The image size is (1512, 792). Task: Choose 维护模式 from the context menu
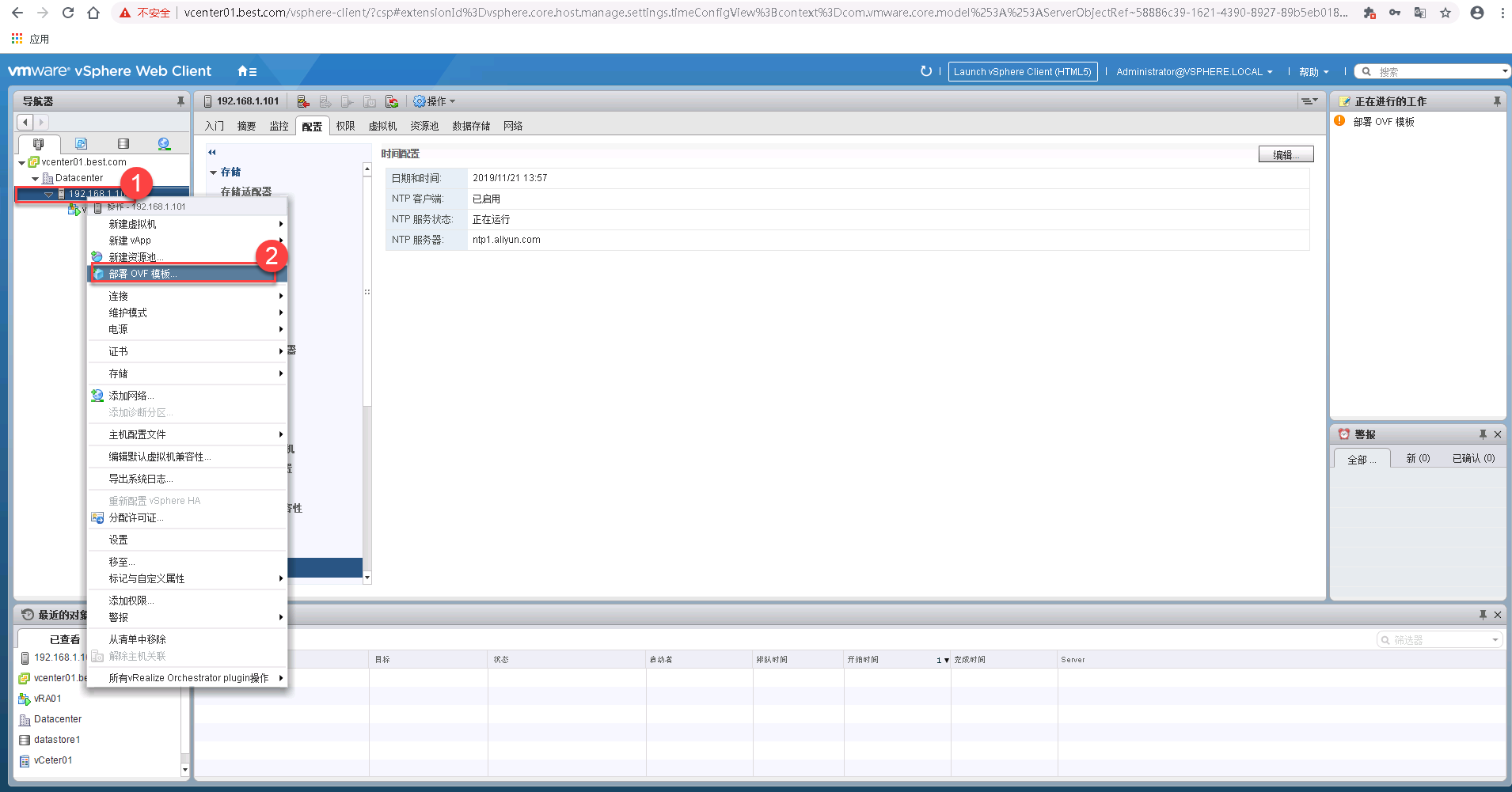[187, 313]
